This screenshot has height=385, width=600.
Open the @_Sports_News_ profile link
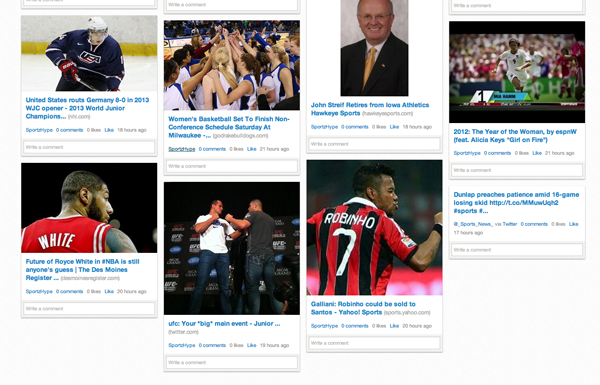[473, 224]
